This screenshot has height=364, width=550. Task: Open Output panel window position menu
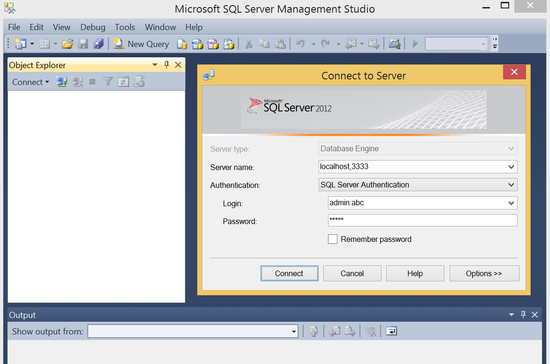tap(511, 315)
